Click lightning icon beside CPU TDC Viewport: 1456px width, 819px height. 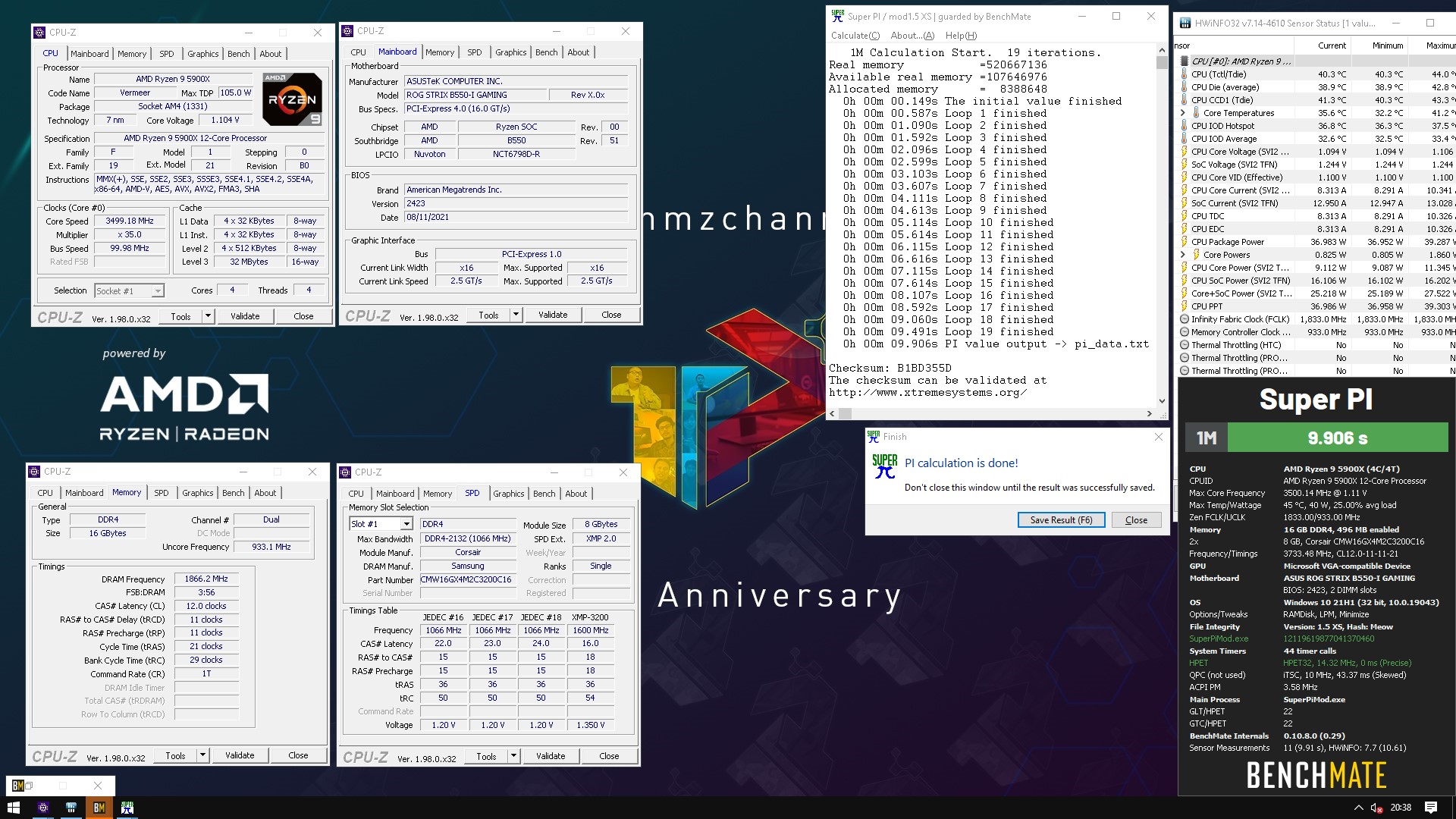[1184, 216]
